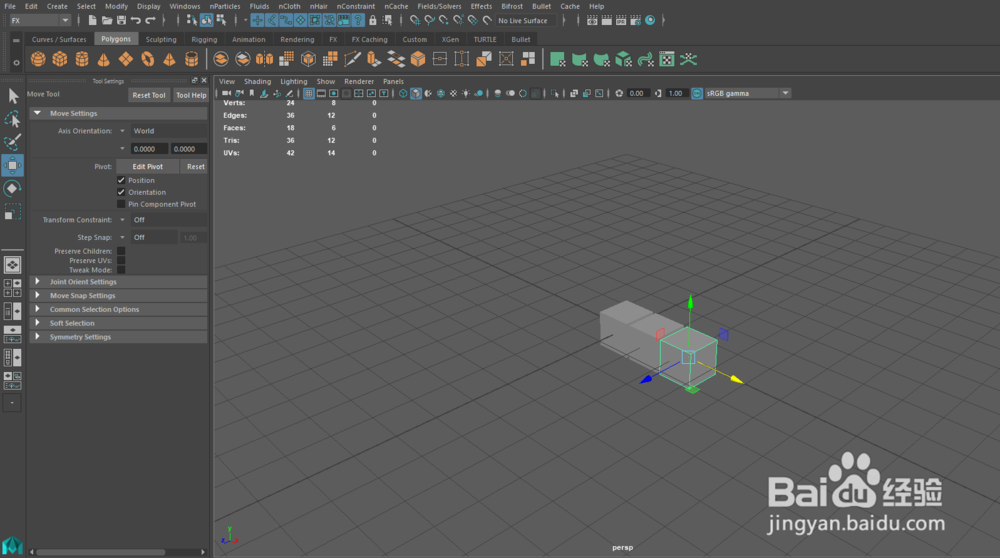Image resolution: width=1000 pixels, height=558 pixels.
Task: Expand Move Snap Settings section
Action: [x=119, y=295]
